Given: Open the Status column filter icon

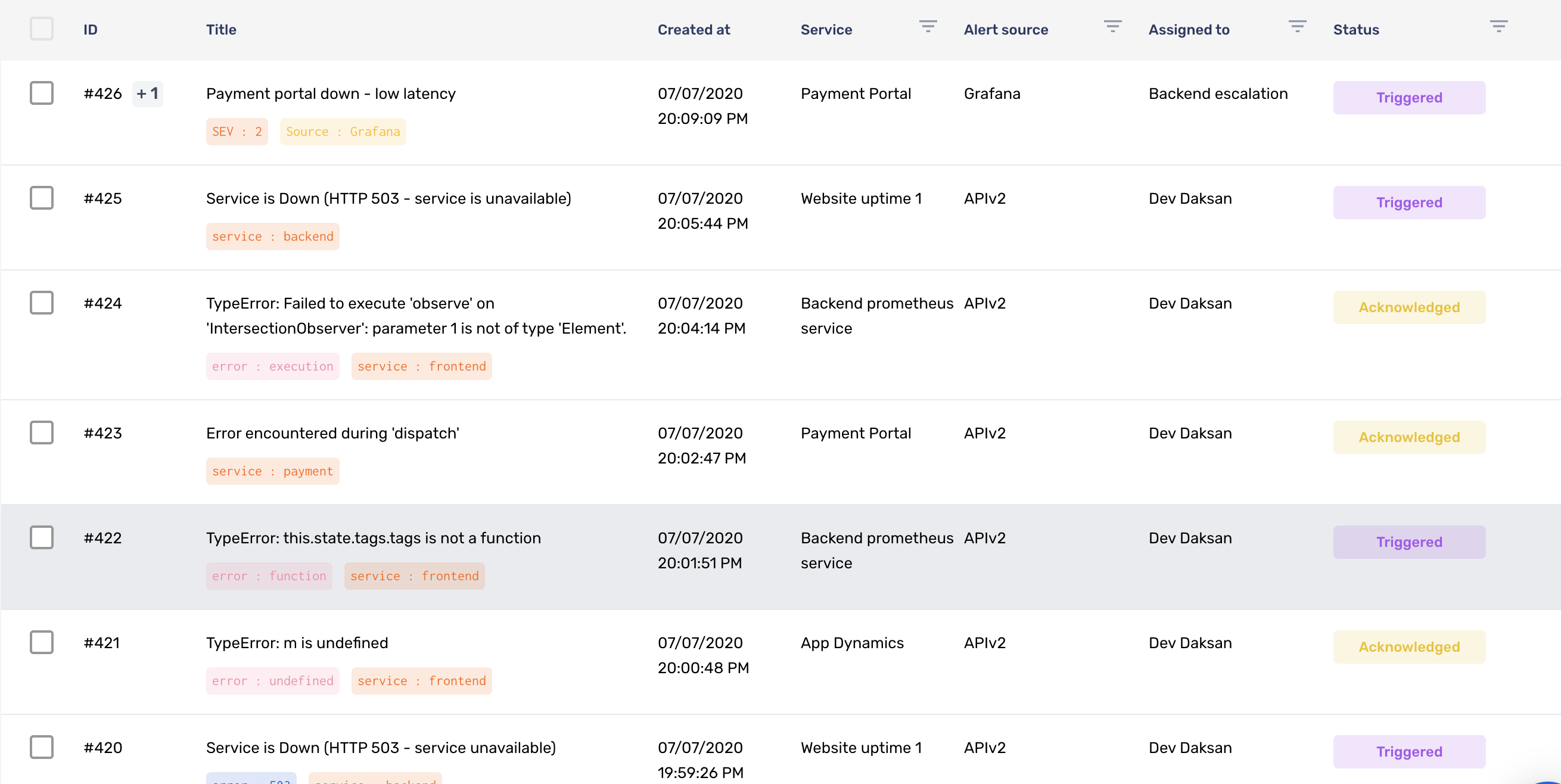Looking at the screenshot, I should click(1498, 26).
